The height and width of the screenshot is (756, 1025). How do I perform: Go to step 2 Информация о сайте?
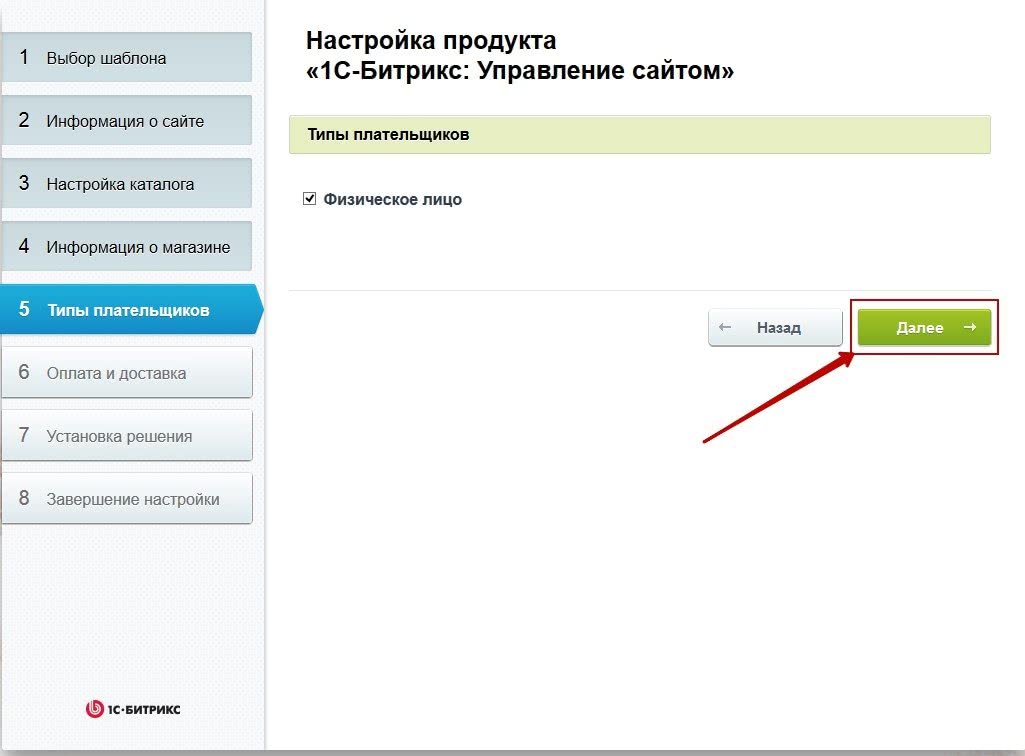coord(126,120)
